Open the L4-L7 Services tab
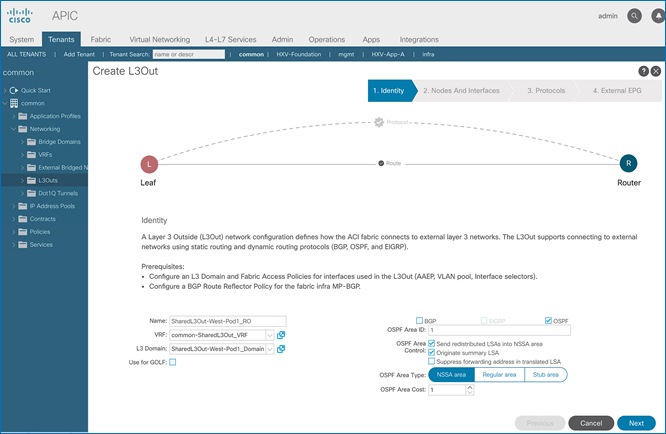 tap(231, 39)
